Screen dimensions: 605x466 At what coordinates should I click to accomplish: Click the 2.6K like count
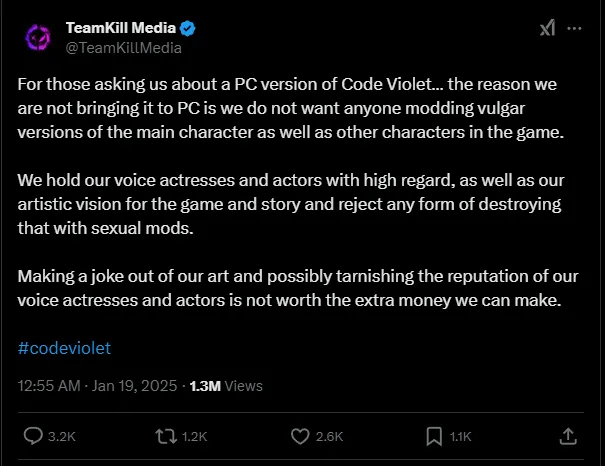(329, 437)
